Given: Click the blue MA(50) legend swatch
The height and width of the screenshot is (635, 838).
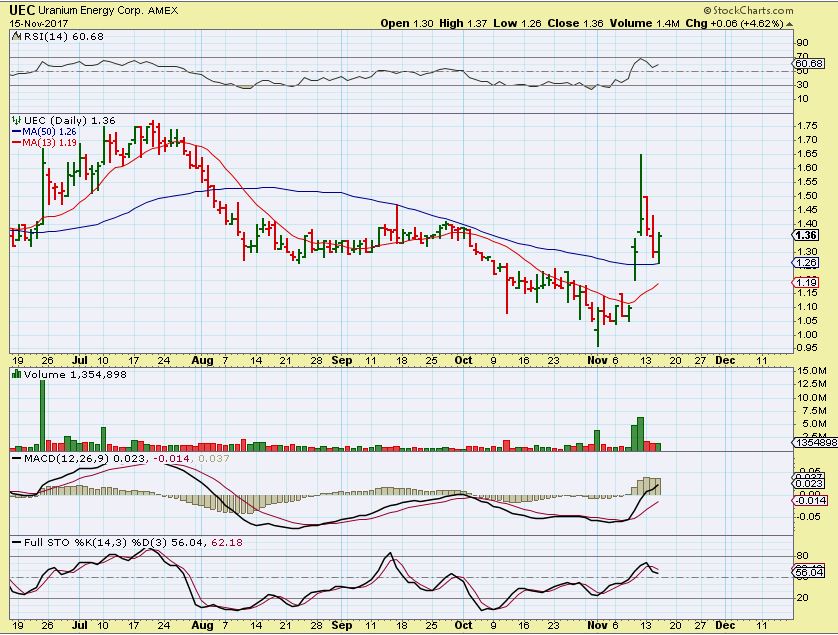Looking at the screenshot, I should (17, 132).
